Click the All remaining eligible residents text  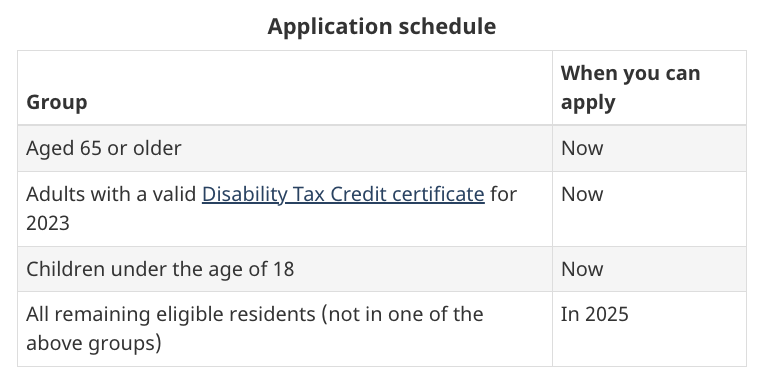[170, 314]
